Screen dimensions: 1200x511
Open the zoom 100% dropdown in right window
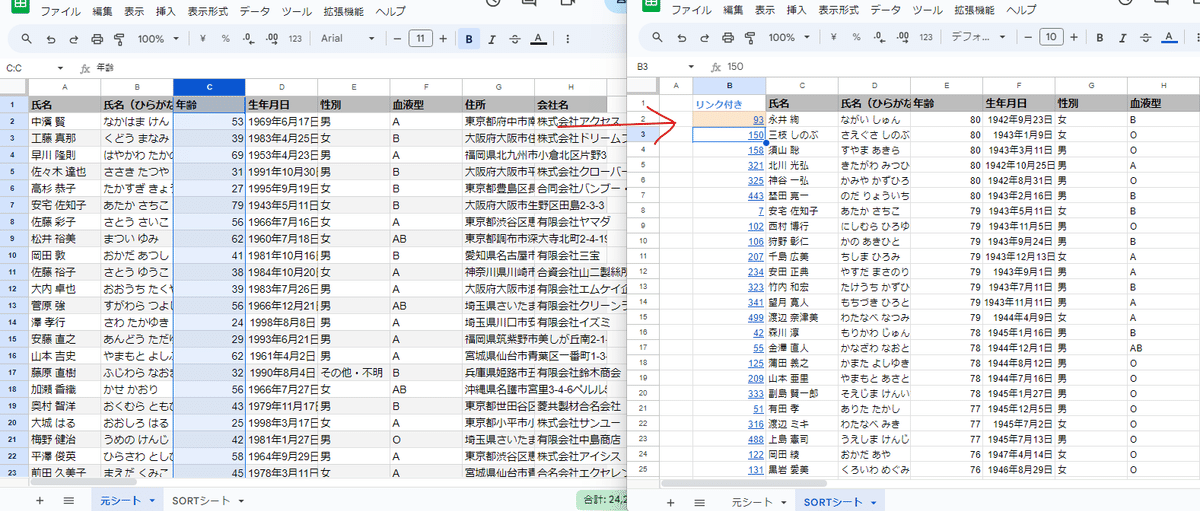[788, 37]
